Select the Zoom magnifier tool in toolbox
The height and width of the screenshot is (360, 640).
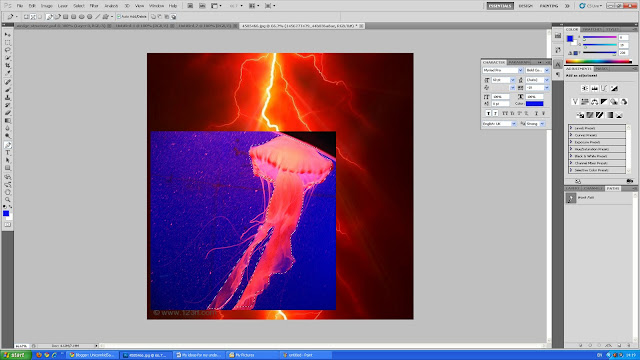coord(7,200)
